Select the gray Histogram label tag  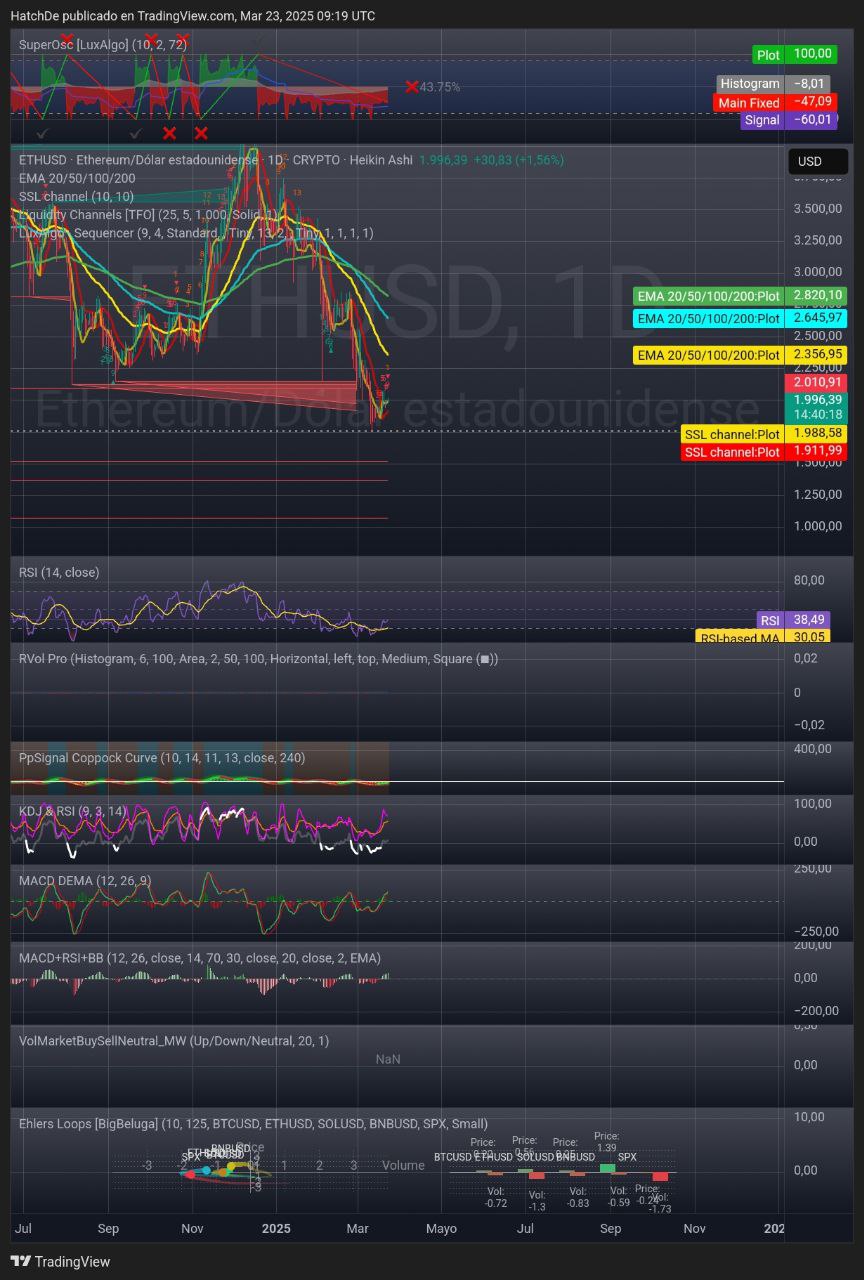[749, 84]
